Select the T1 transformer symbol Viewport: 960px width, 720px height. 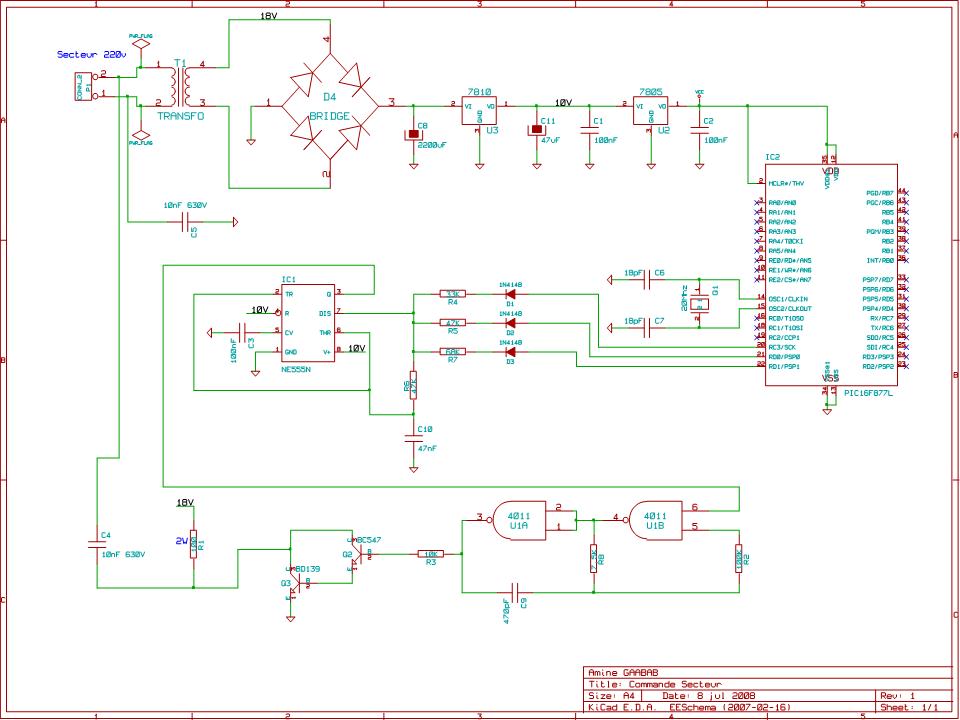180,86
